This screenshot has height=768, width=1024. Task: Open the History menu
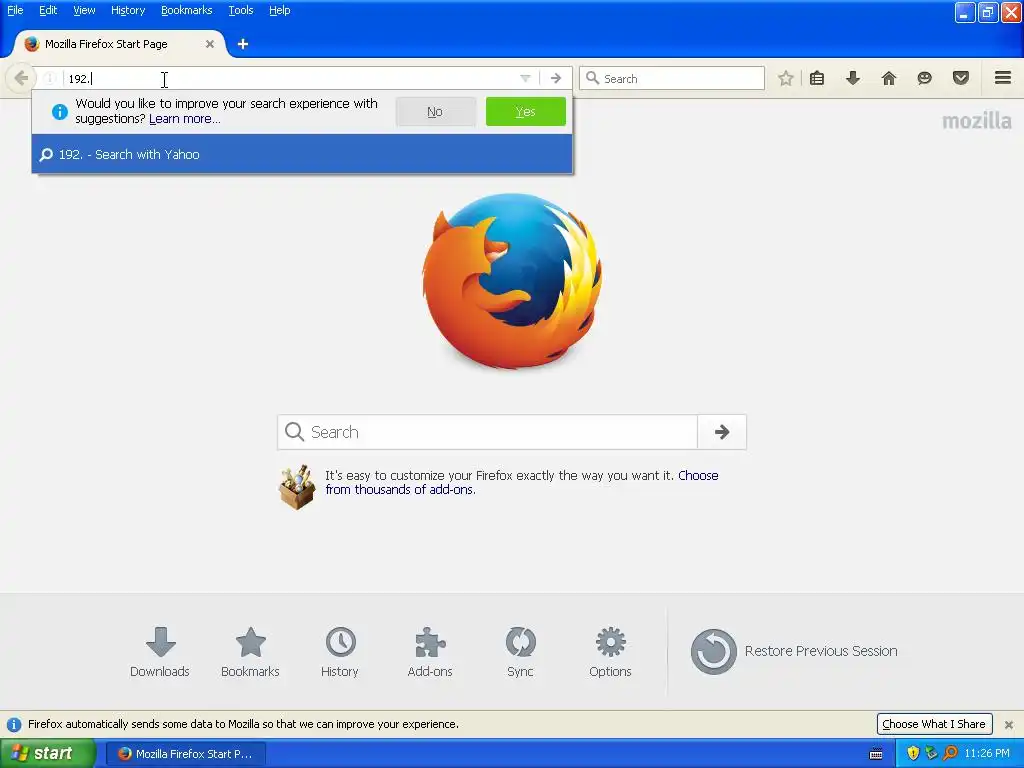pyautogui.click(x=128, y=10)
